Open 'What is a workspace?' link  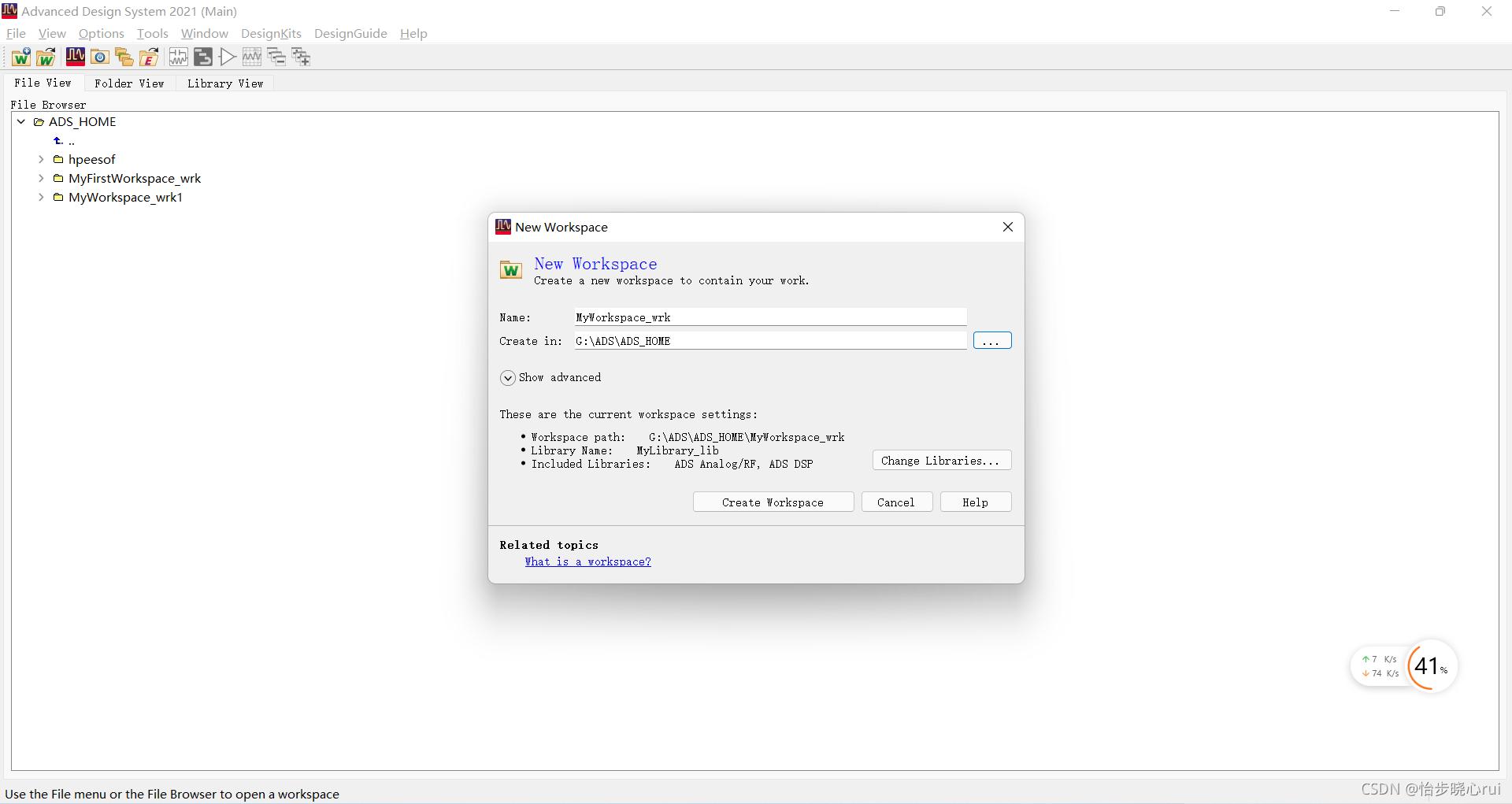click(x=588, y=561)
